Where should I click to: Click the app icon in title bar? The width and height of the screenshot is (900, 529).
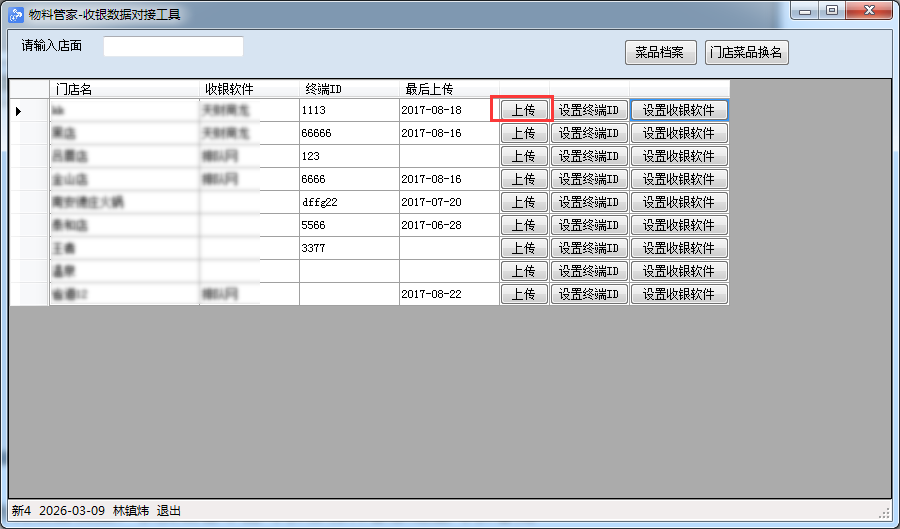tap(16, 13)
